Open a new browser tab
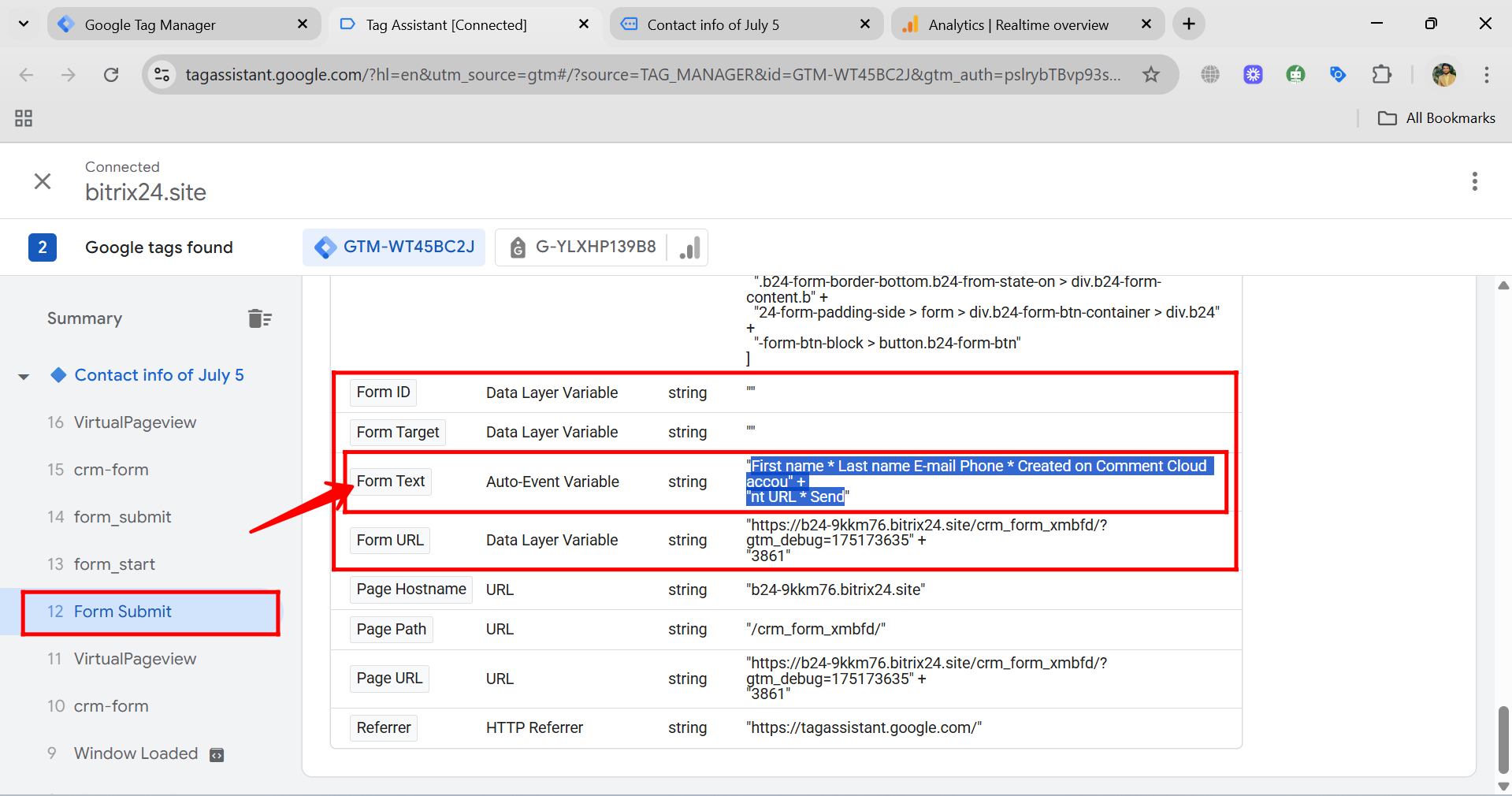The height and width of the screenshot is (796, 1512). click(x=1189, y=24)
